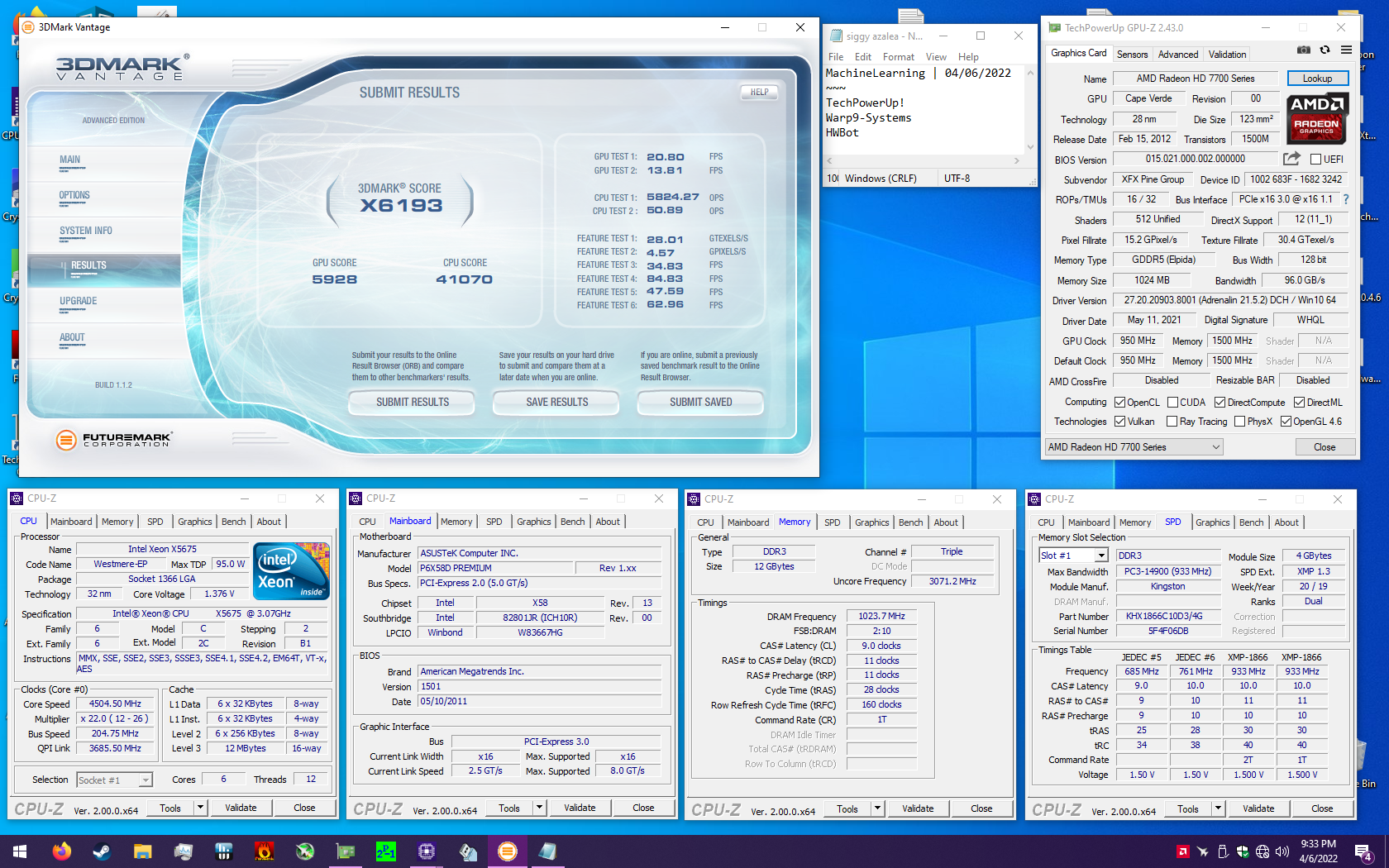Screen dimensions: 1389x868
Task: Click the GPU-Z screenshot camera icon
Action: click(x=1304, y=50)
